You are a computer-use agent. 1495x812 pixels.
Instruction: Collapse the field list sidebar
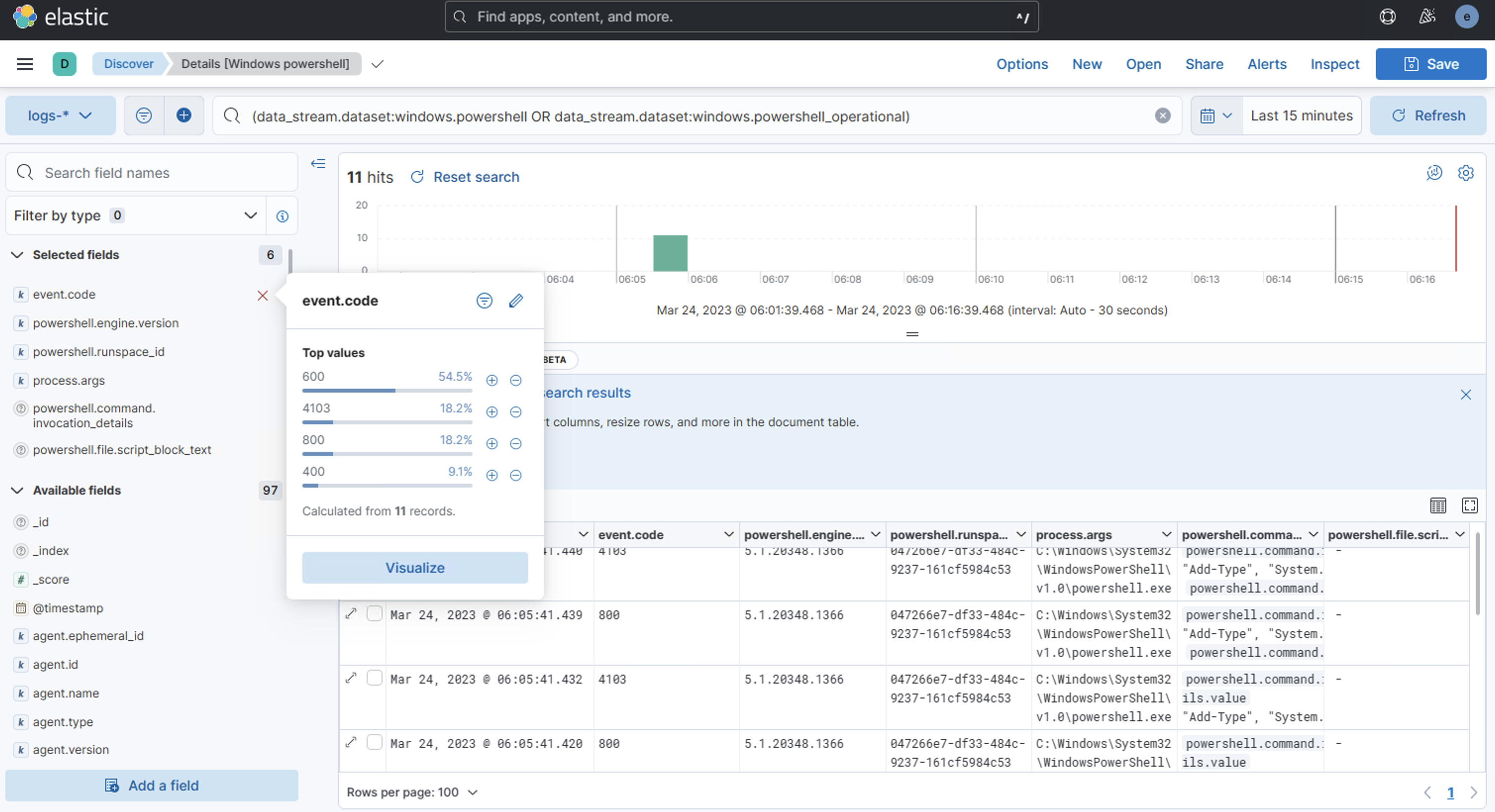(x=318, y=163)
